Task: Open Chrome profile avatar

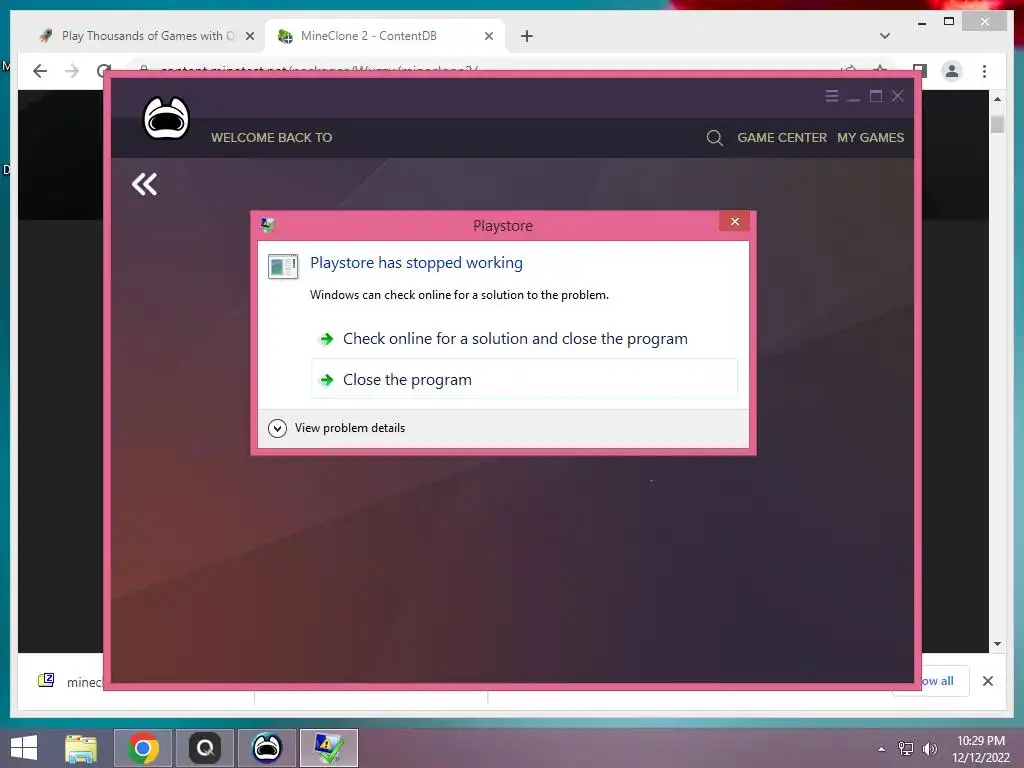Action: coord(952,71)
